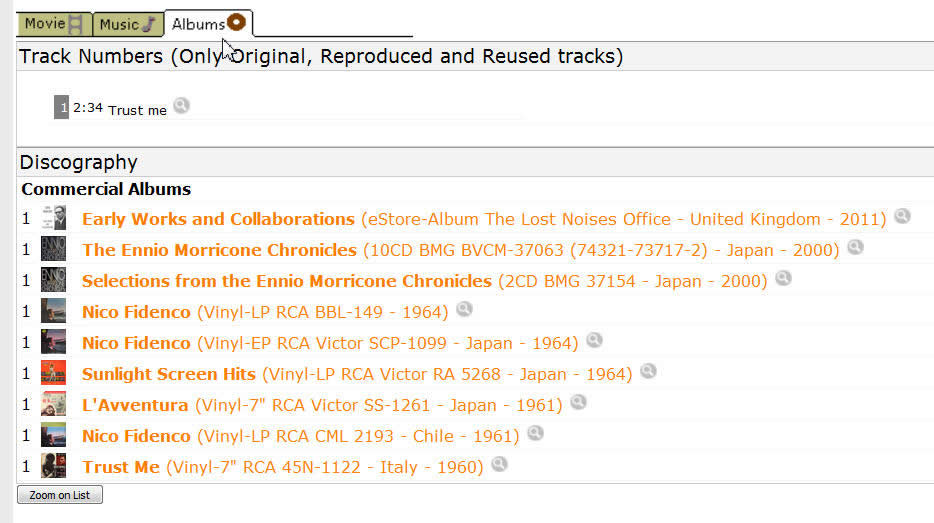The image size is (934, 523).
Task: Switch to the Movie tab
Action: point(54,24)
